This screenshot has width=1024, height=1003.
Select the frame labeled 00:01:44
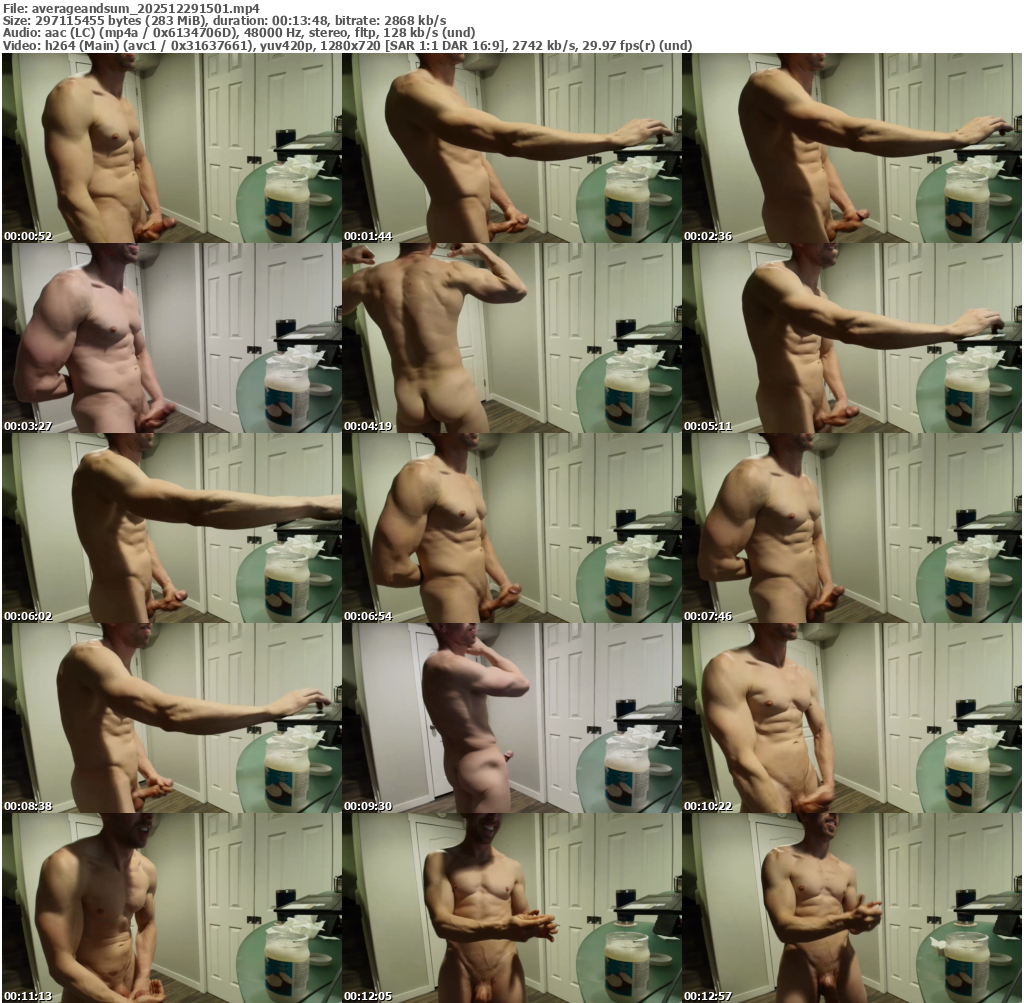tap(511, 148)
